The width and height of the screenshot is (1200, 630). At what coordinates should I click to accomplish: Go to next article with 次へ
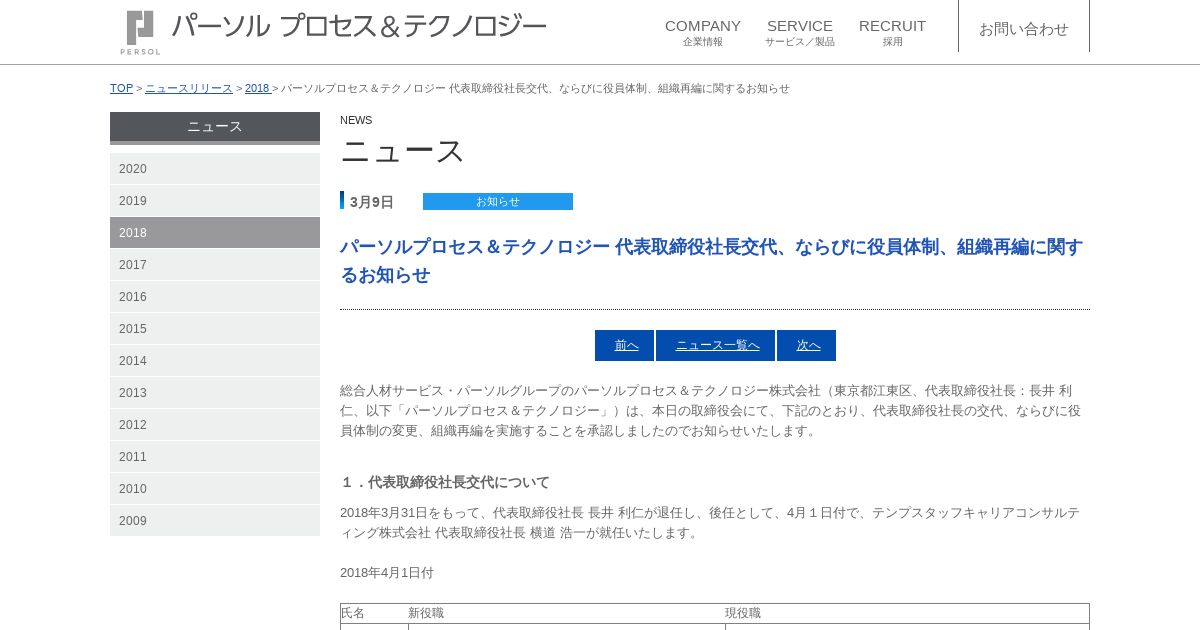(x=807, y=345)
